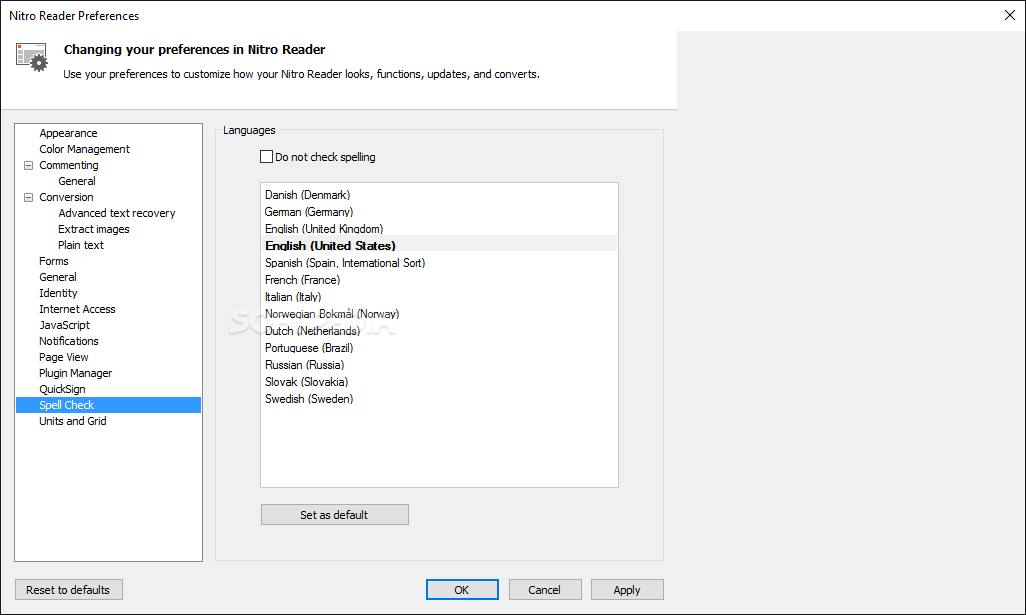Collapse the Conversion tree node

click(x=29, y=197)
